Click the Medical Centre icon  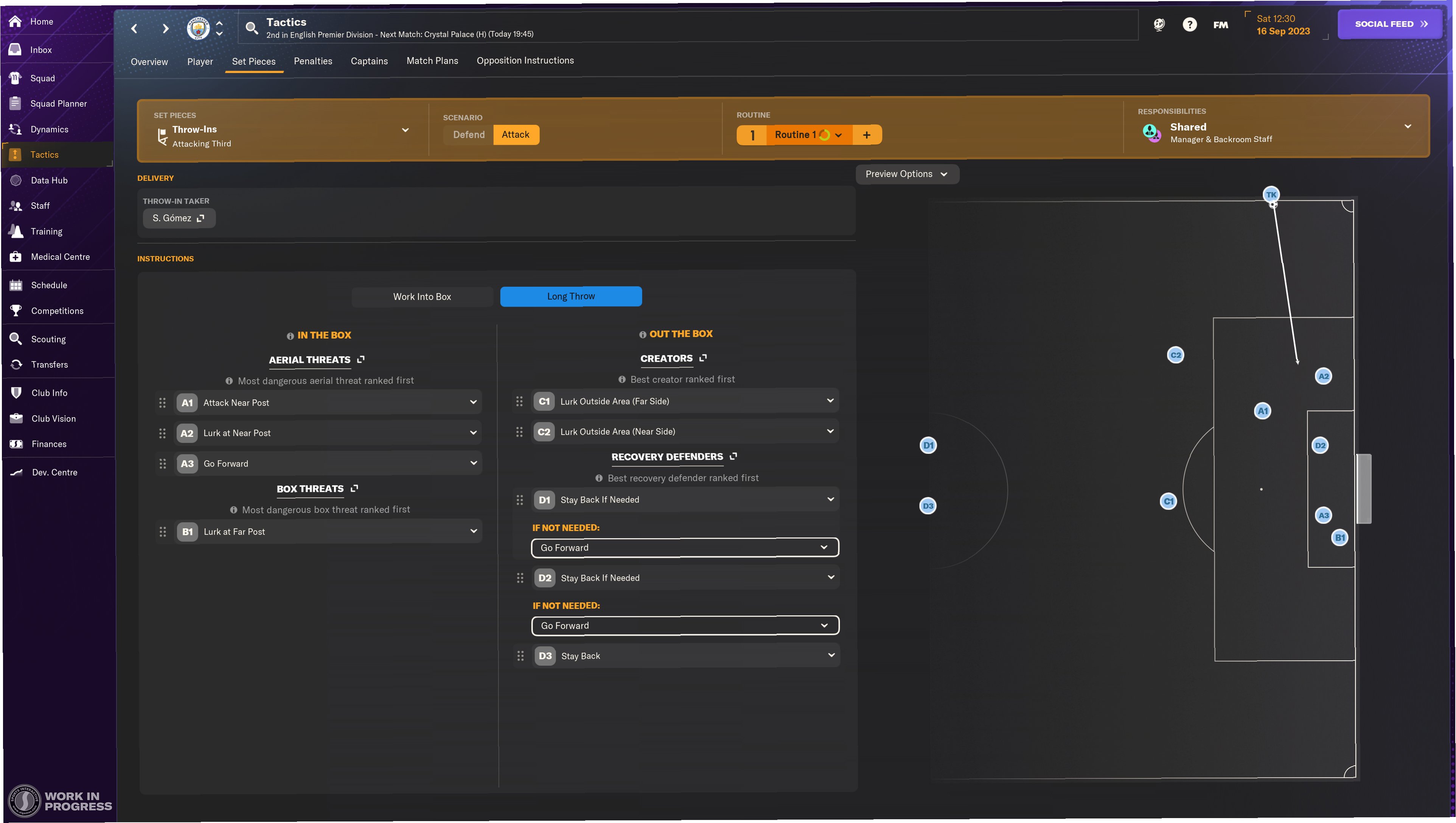(x=16, y=257)
